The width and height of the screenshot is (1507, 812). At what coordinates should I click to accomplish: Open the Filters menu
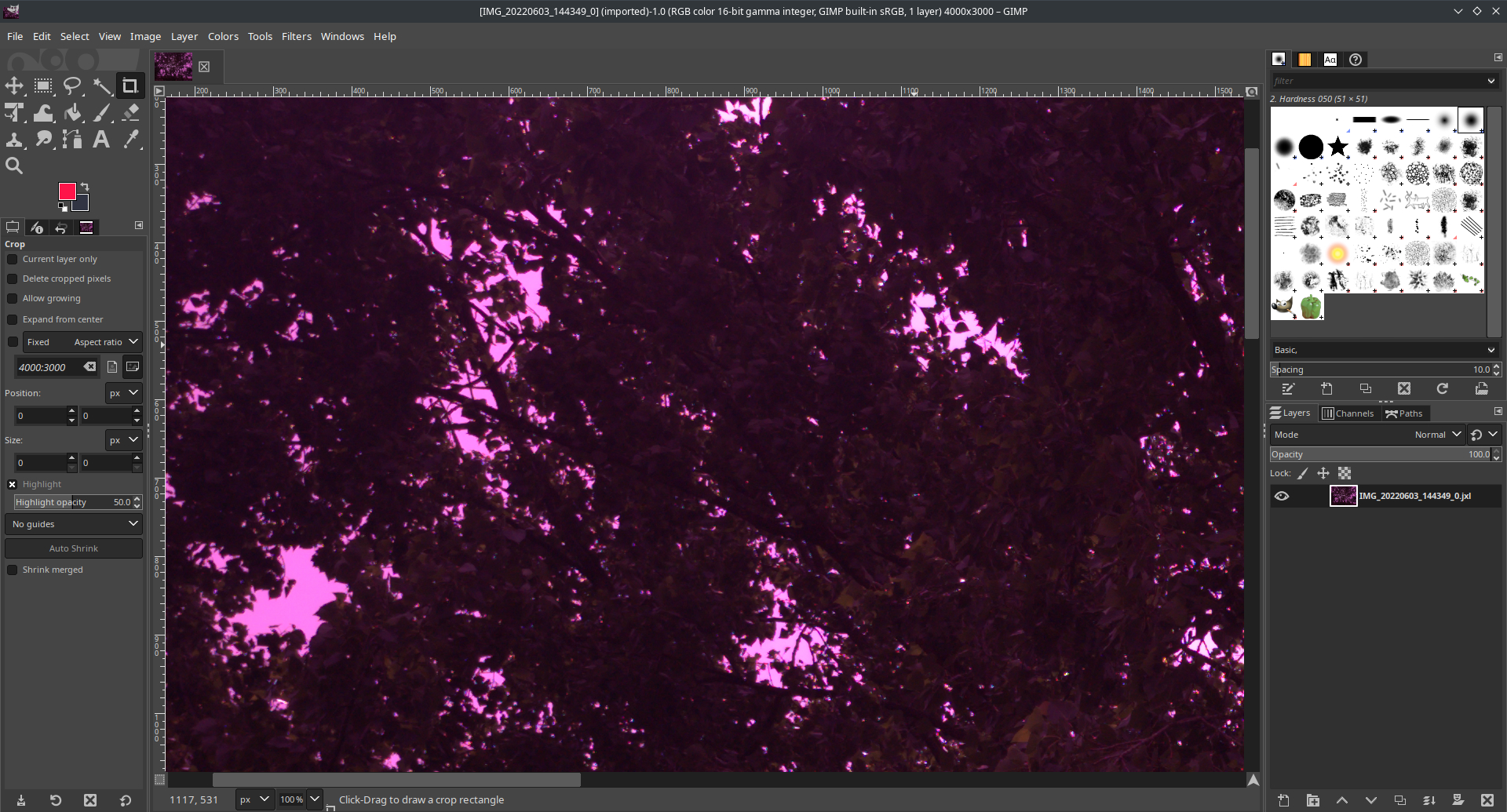click(296, 36)
